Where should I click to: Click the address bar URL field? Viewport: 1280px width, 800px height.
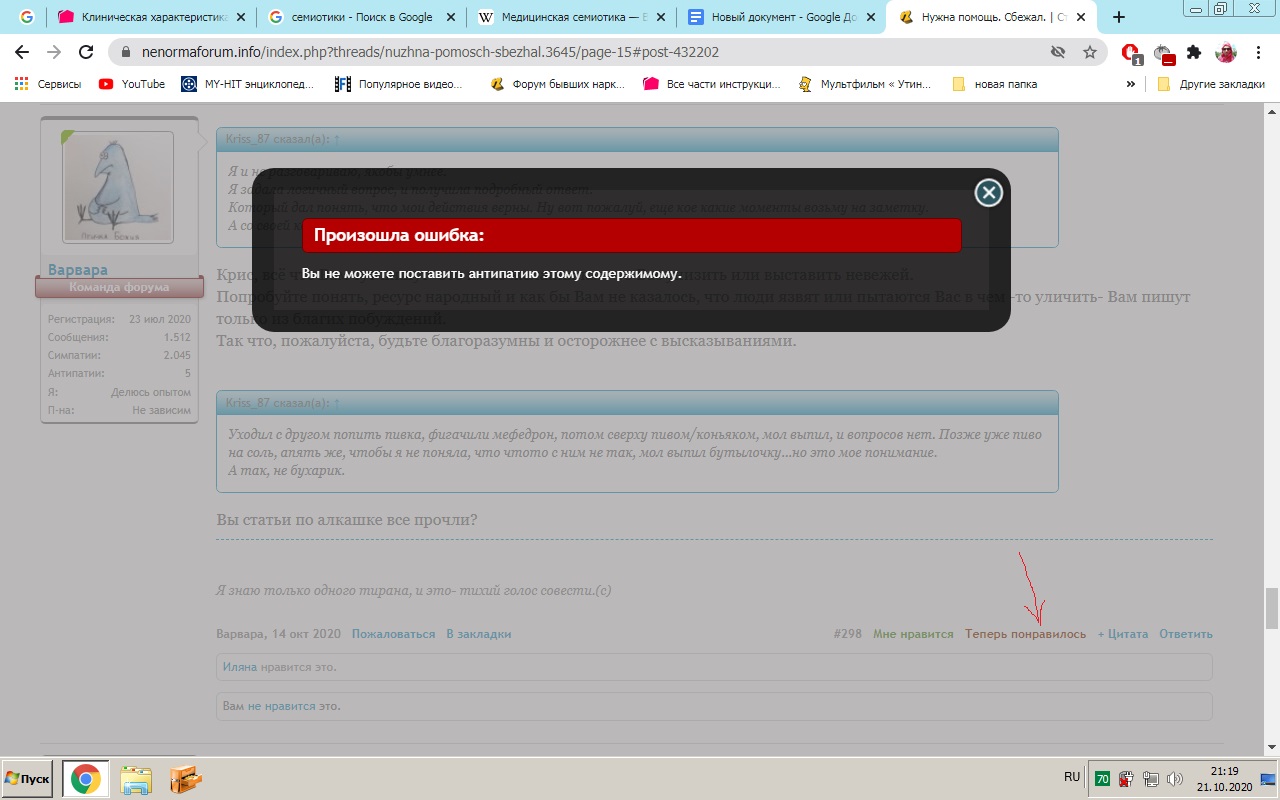pos(580,52)
